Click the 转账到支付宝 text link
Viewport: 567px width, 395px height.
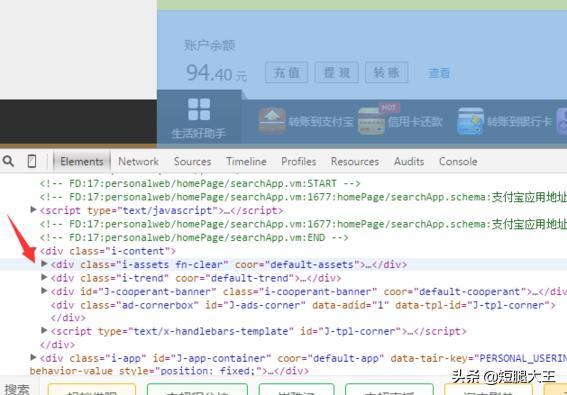(x=320, y=122)
